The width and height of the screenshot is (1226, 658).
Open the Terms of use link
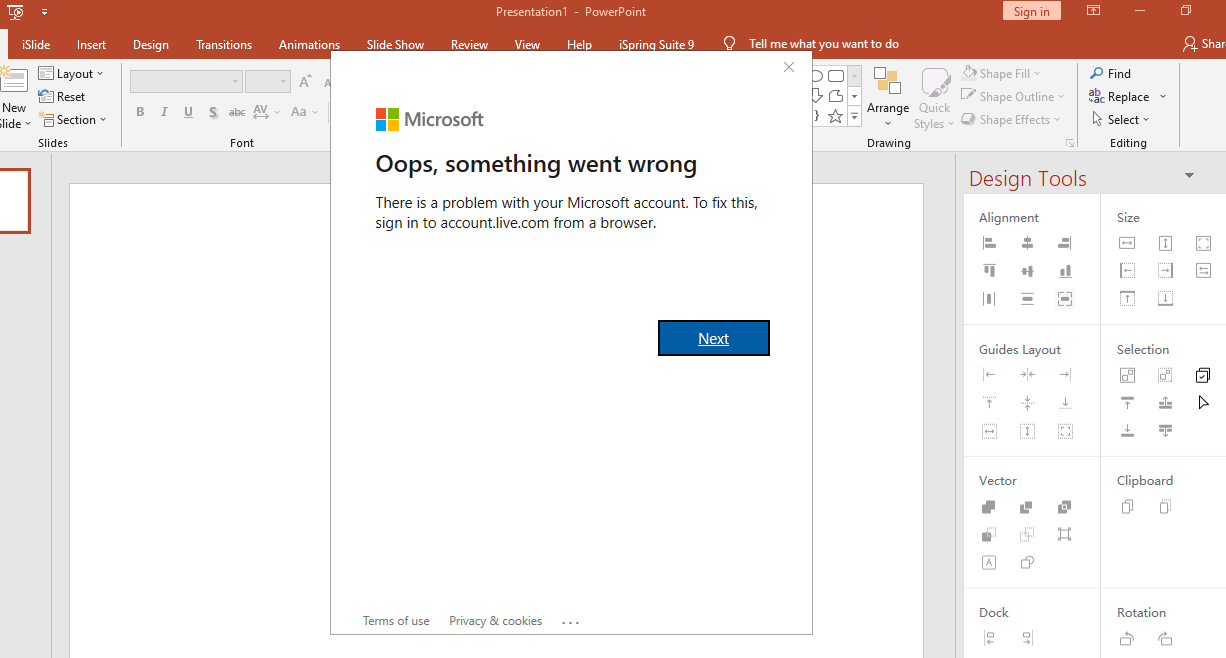396,621
